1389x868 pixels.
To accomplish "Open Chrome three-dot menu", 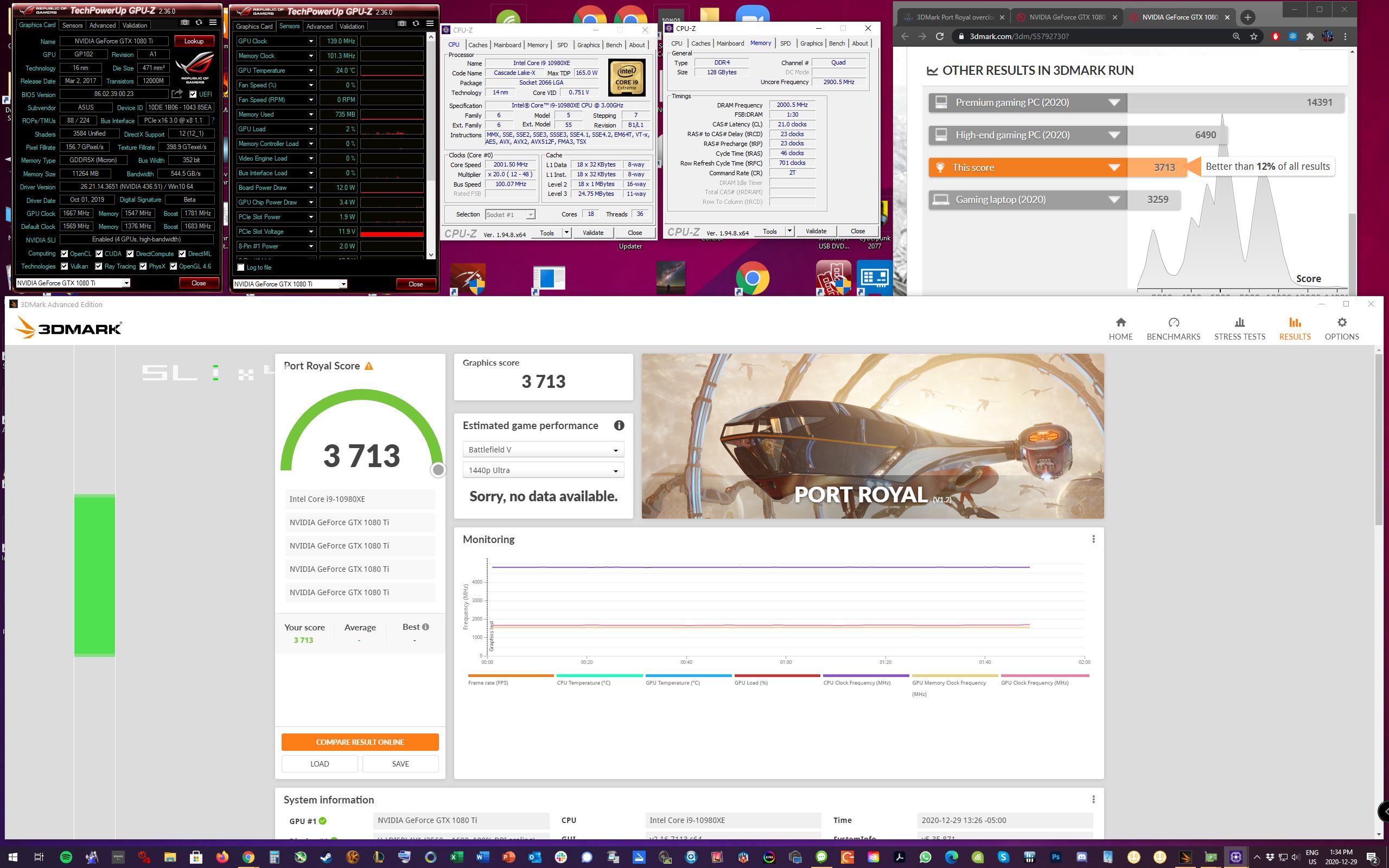I will (x=1346, y=36).
